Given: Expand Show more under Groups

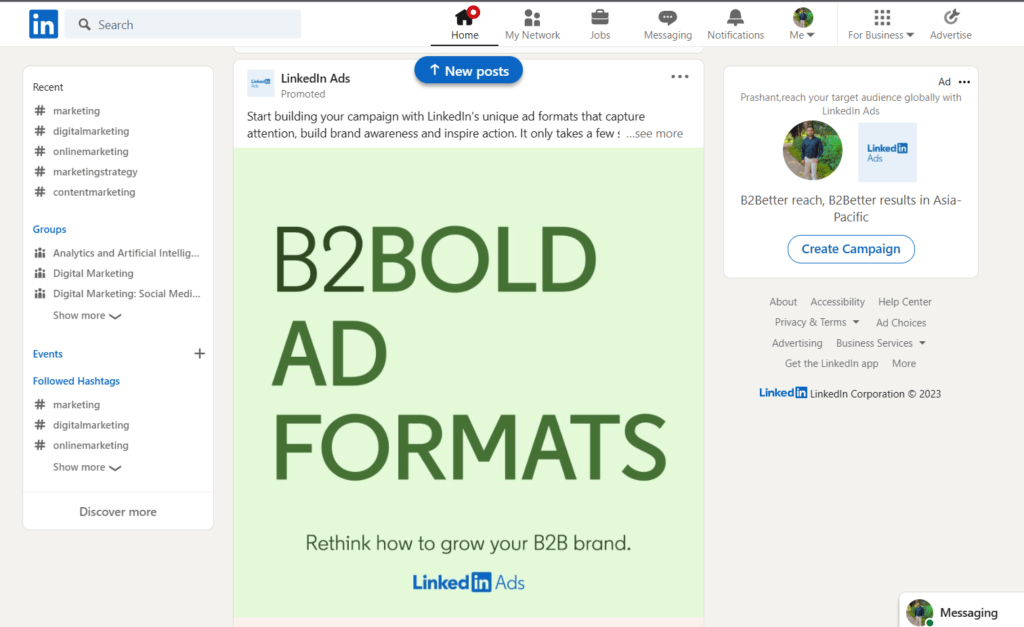Looking at the screenshot, I should click(87, 315).
